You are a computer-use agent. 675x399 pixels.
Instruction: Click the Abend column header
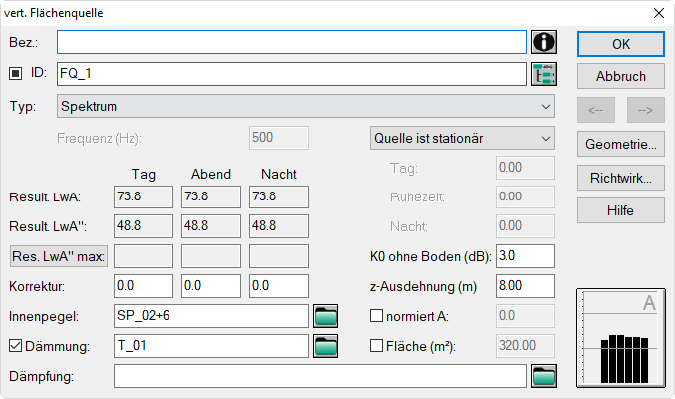(x=211, y=174)
